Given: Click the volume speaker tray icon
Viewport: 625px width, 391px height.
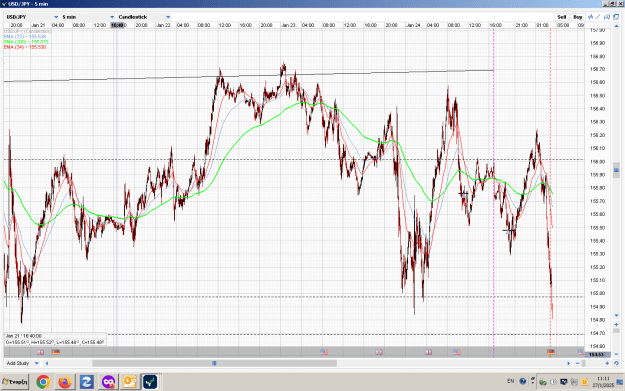Looking at the screenshot, I should click(x=553, y=382).
